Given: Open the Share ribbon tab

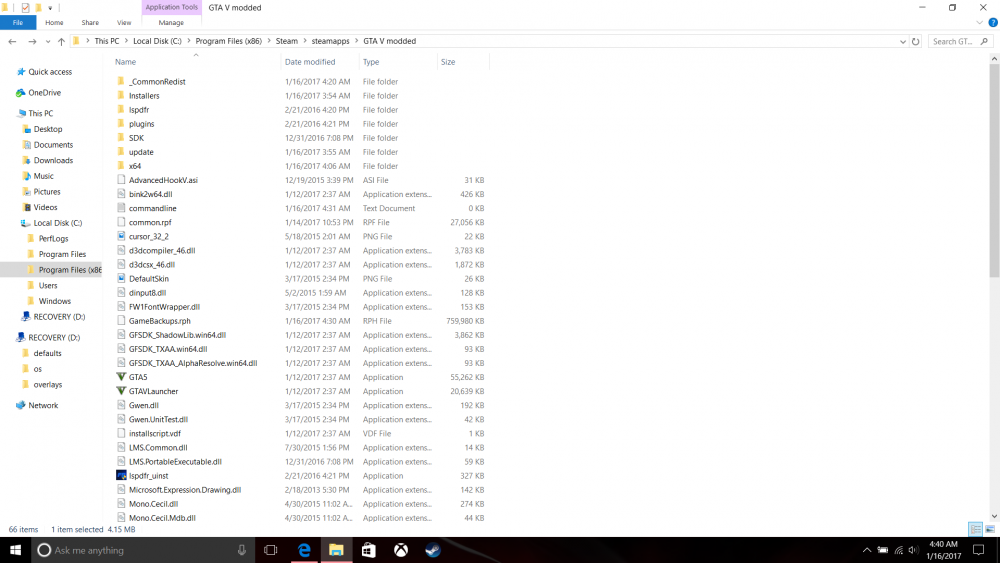Looking at the screenshot, I should click(x=90, y=22).
